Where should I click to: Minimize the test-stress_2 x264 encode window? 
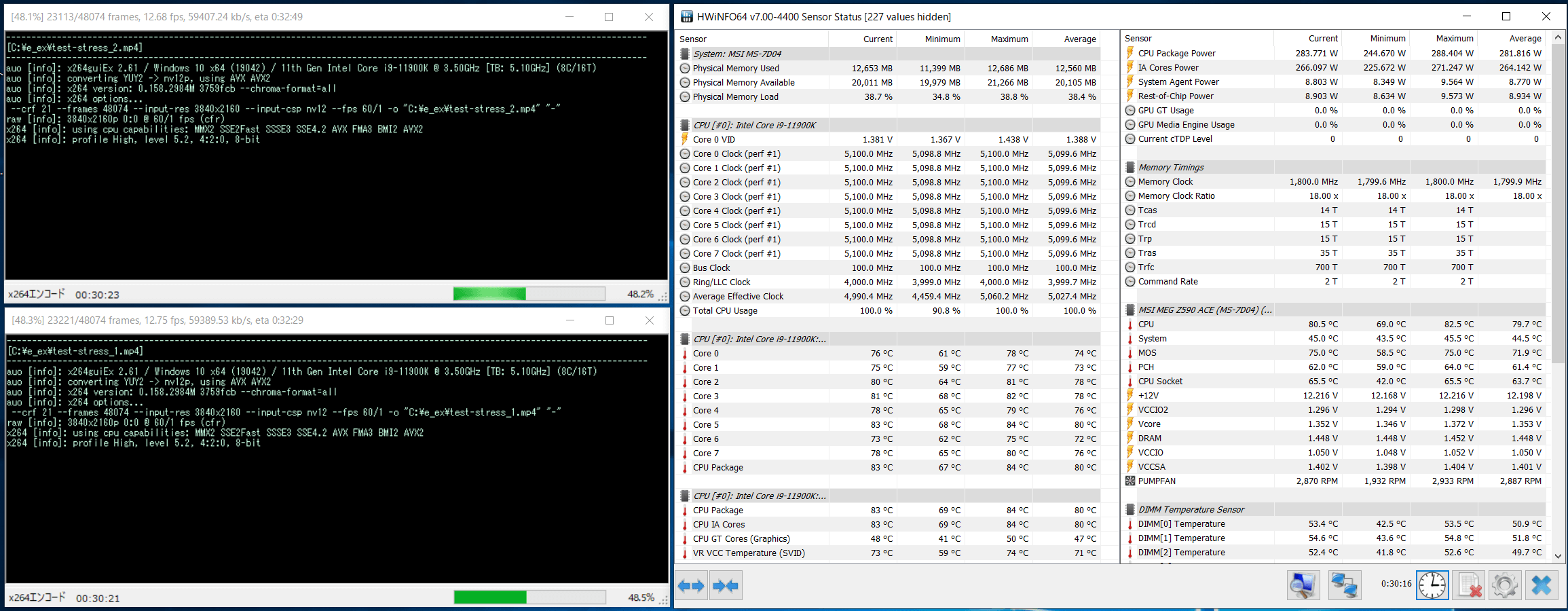click(x=570, y=17)
